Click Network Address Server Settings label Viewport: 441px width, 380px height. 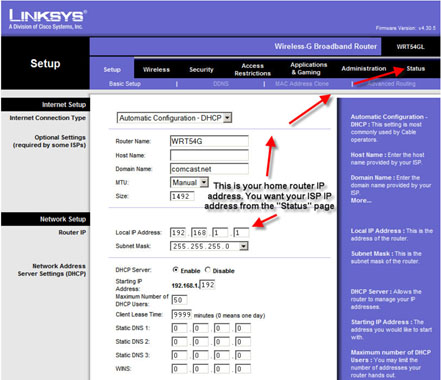52,270
